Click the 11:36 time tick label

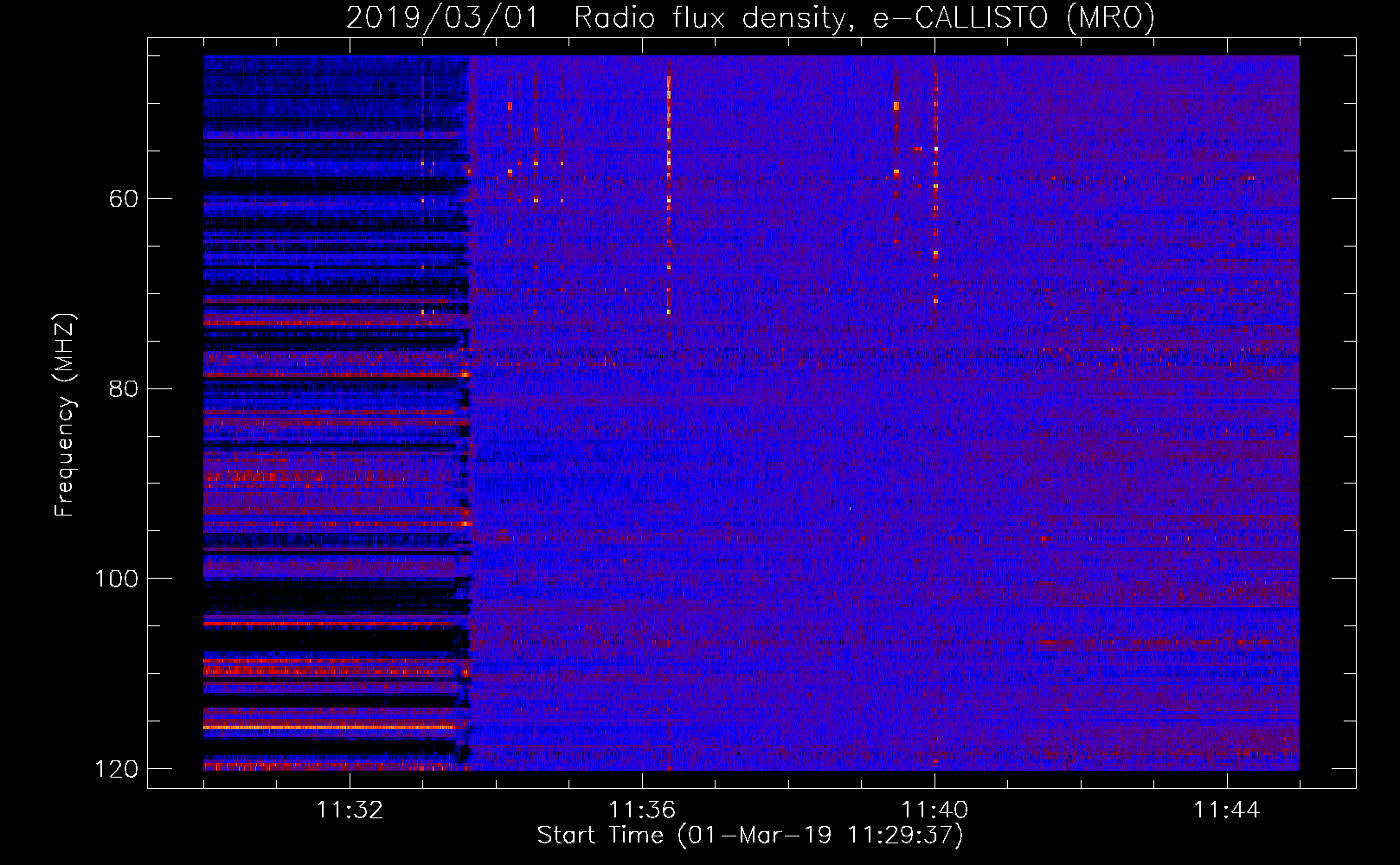click(x=642, y=811)
